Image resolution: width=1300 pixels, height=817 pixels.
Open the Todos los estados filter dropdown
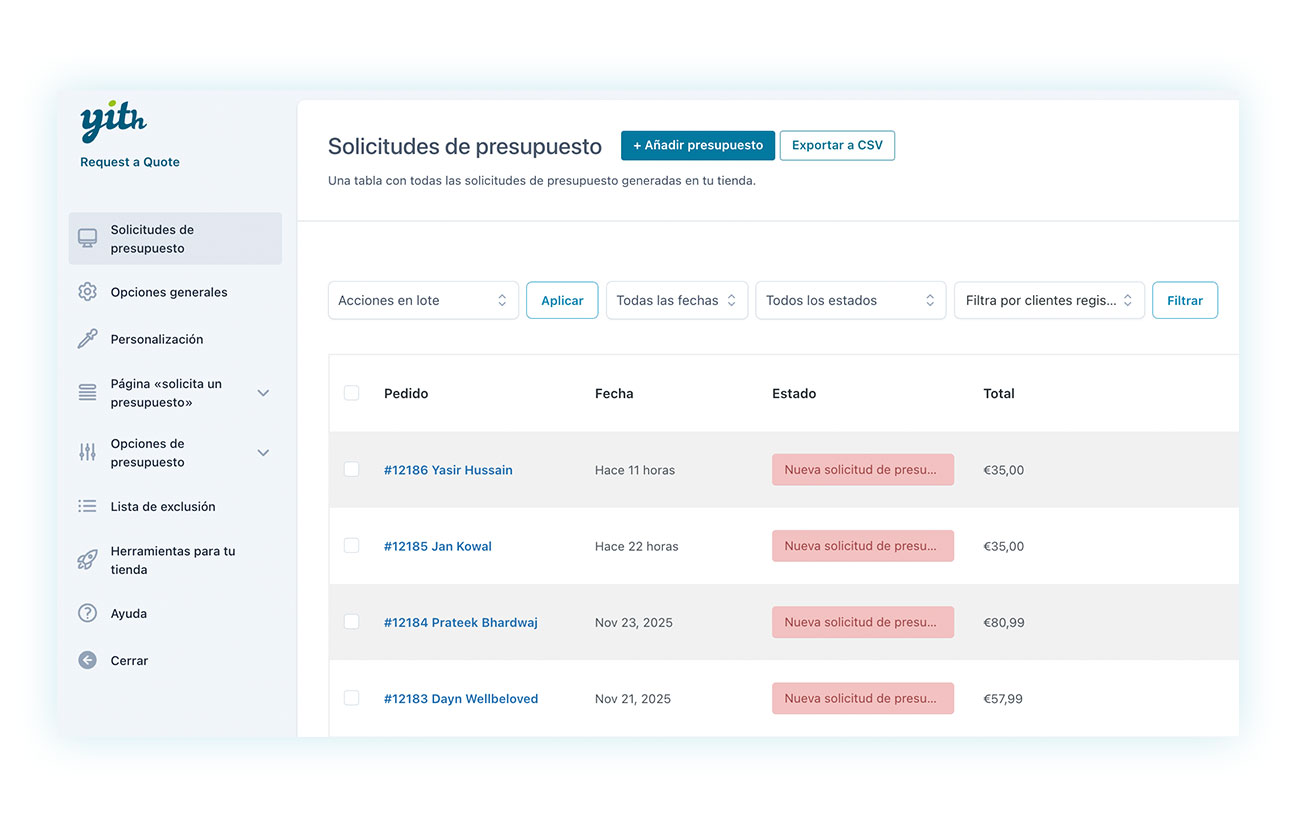(850, 301)
